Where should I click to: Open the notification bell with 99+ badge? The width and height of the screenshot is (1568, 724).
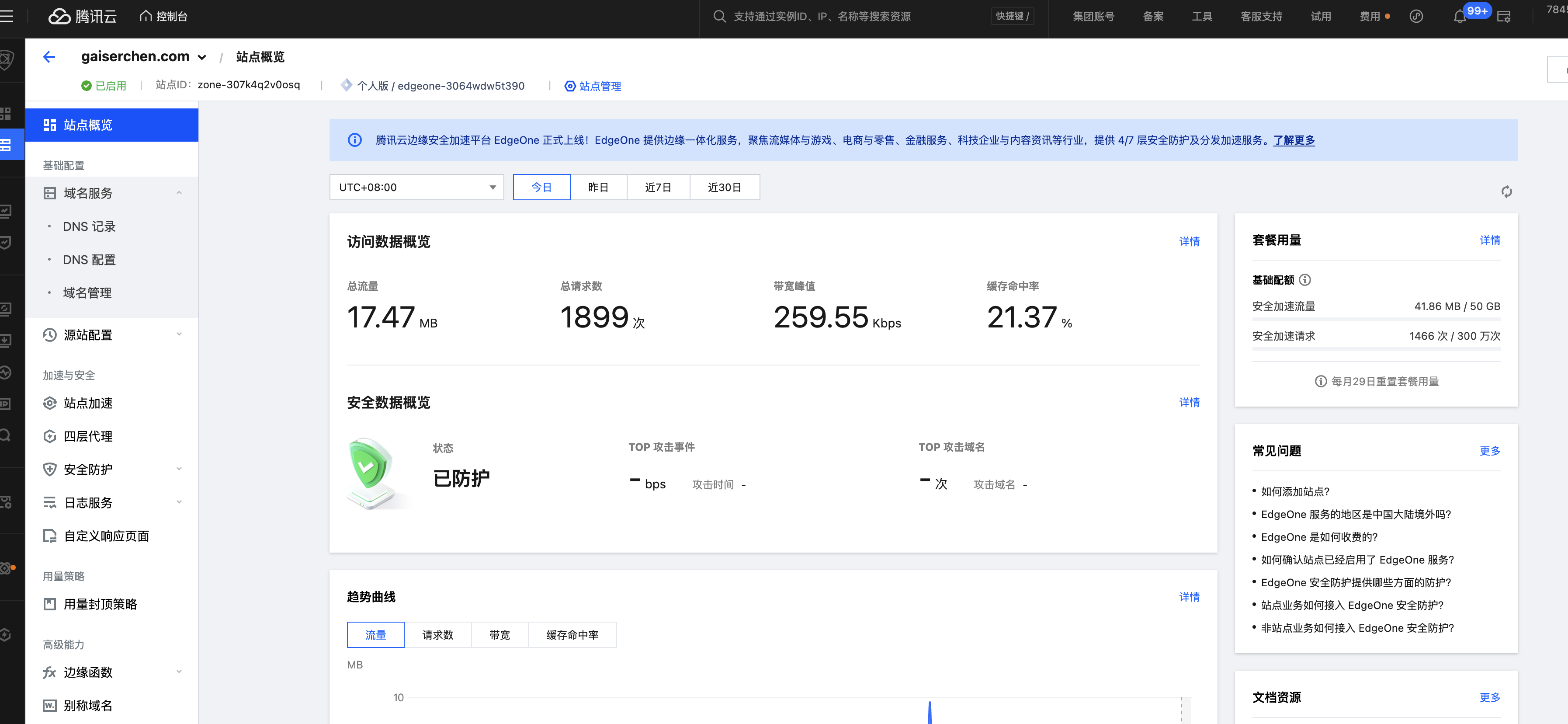pos(1460,17)
